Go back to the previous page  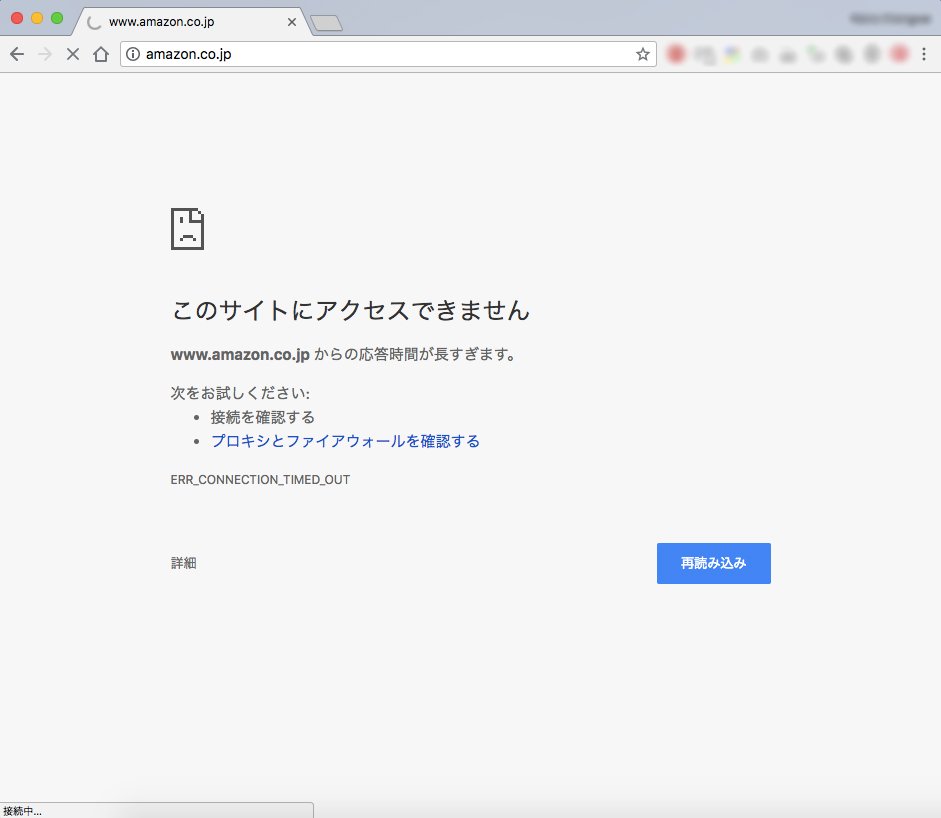tap(17, 54)
